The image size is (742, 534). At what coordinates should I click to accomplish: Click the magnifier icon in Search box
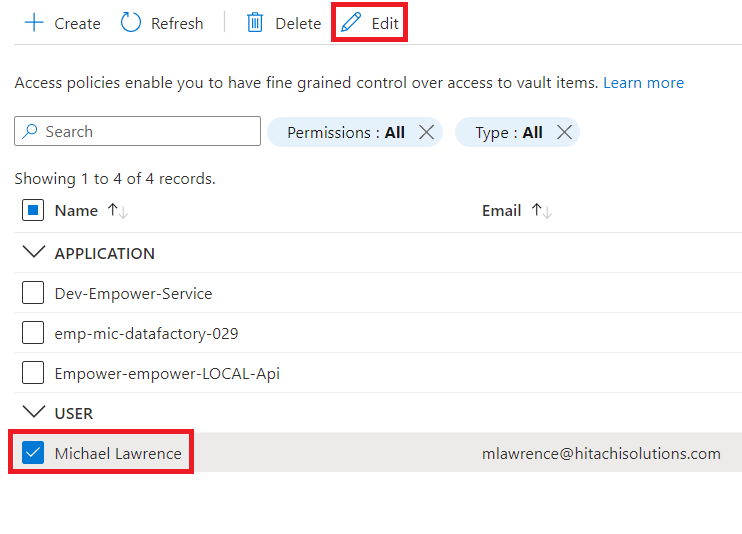tap(30, 131)
